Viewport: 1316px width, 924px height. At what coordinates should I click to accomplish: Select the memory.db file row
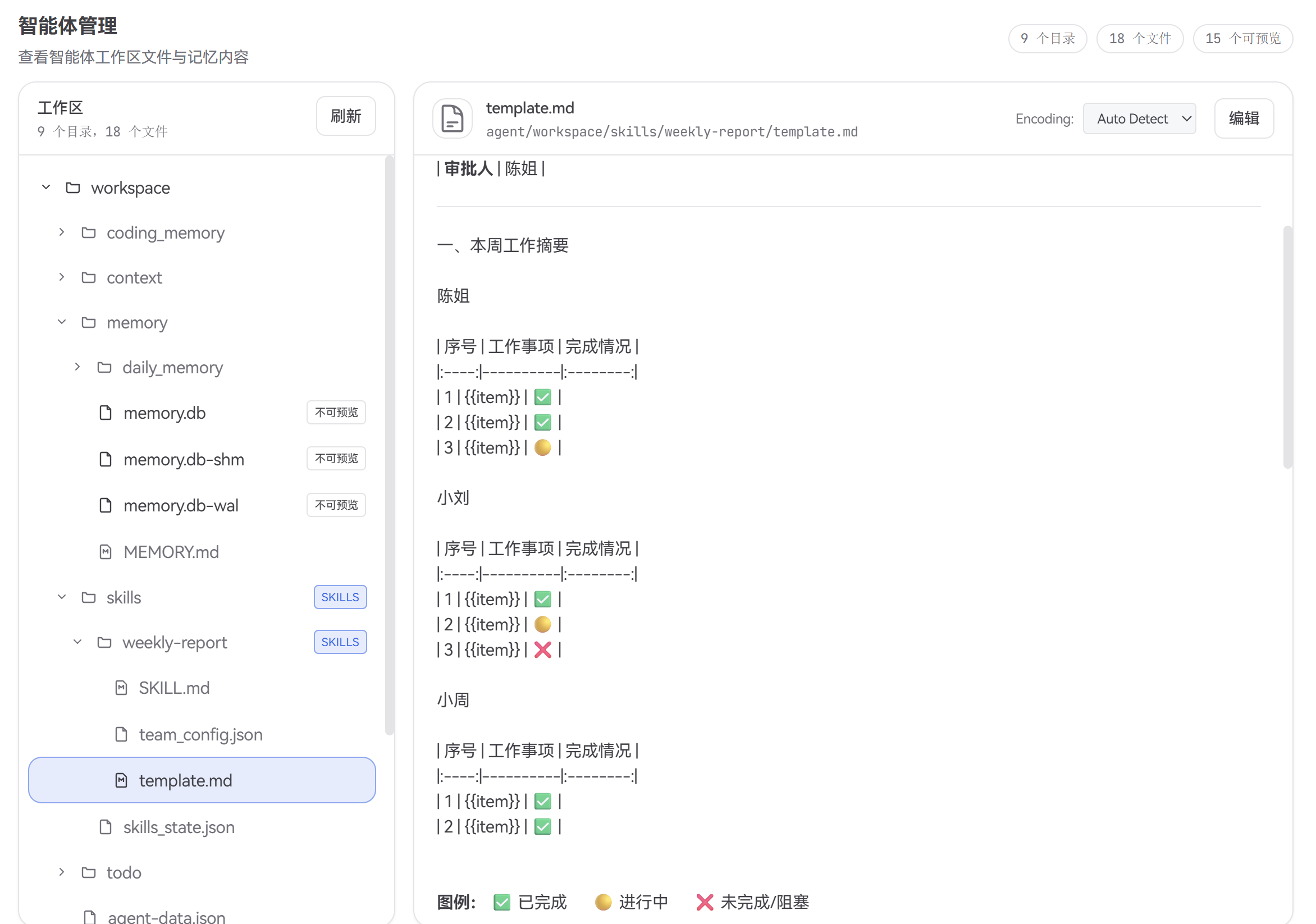click(202, 412)
